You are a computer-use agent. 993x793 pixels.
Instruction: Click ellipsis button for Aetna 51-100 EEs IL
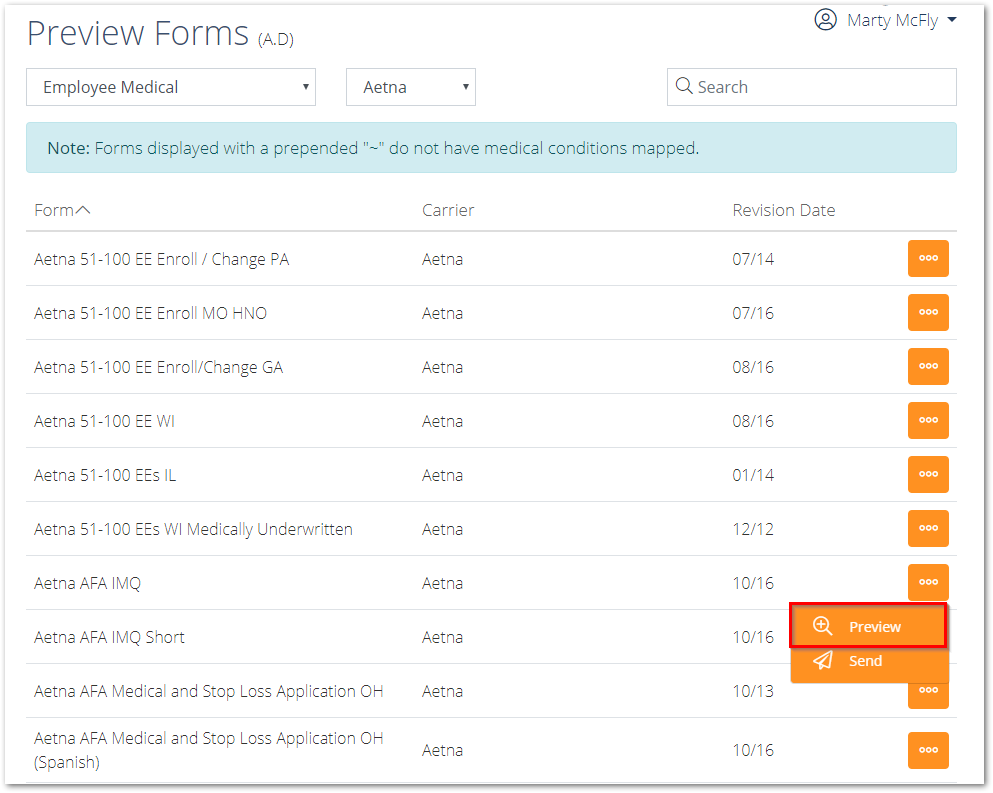(928, 474)
